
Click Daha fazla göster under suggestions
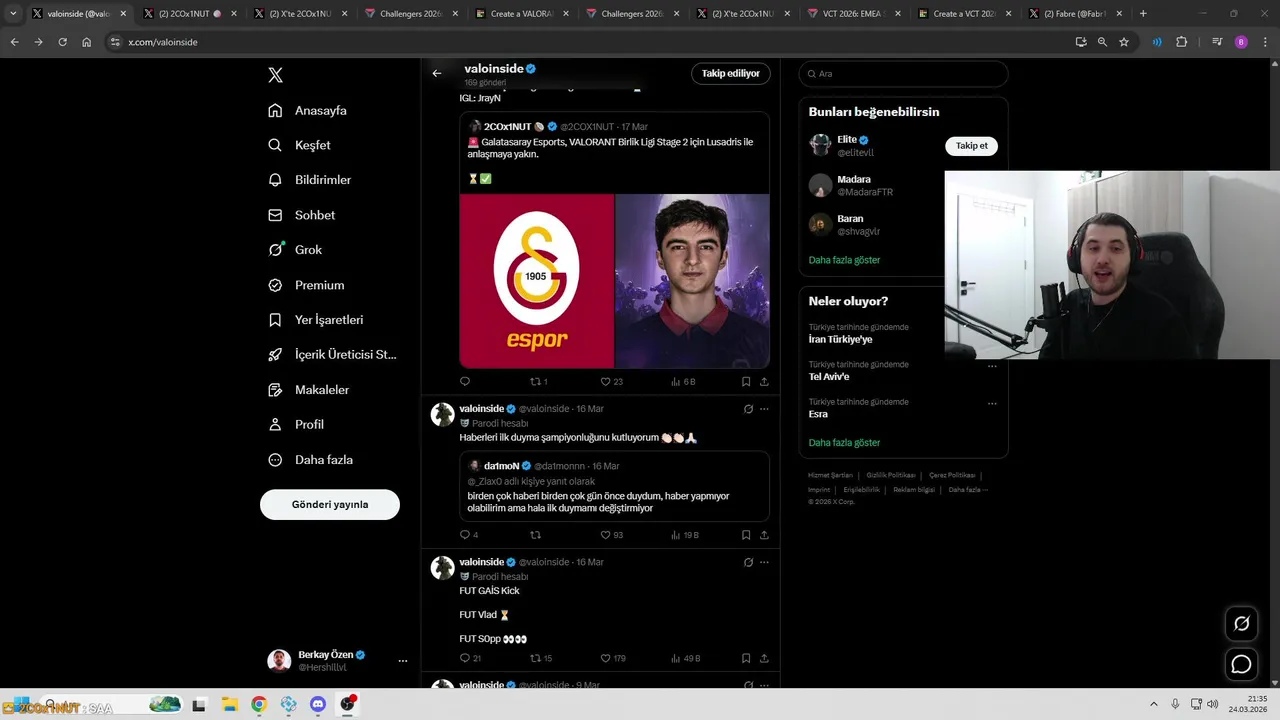(x=844, y=260)
